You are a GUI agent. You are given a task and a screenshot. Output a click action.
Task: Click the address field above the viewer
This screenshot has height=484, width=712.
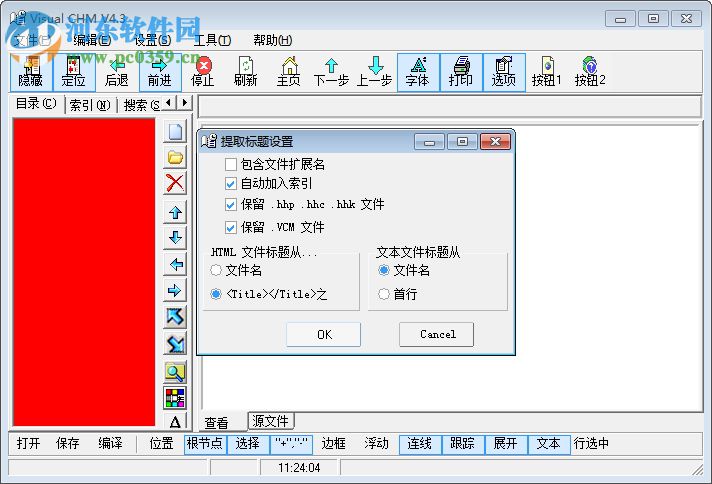click(450, 107)
